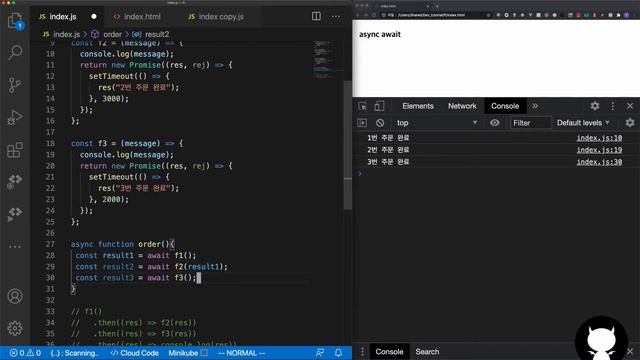Open the index.js:30 source link
640x360 pixels.
pos(599,162)
